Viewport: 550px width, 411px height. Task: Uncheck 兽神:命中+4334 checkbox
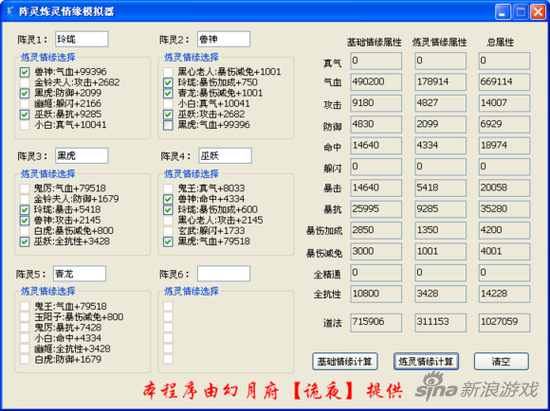tap(168, 199)
